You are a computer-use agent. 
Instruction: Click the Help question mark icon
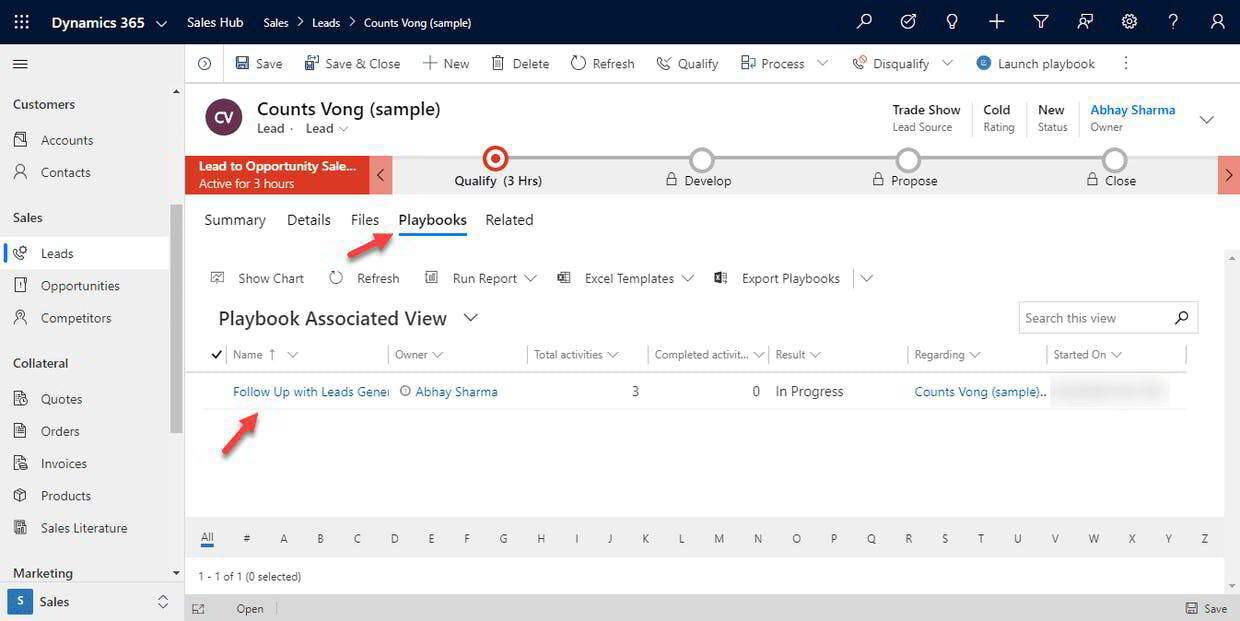pos(1171,20)
